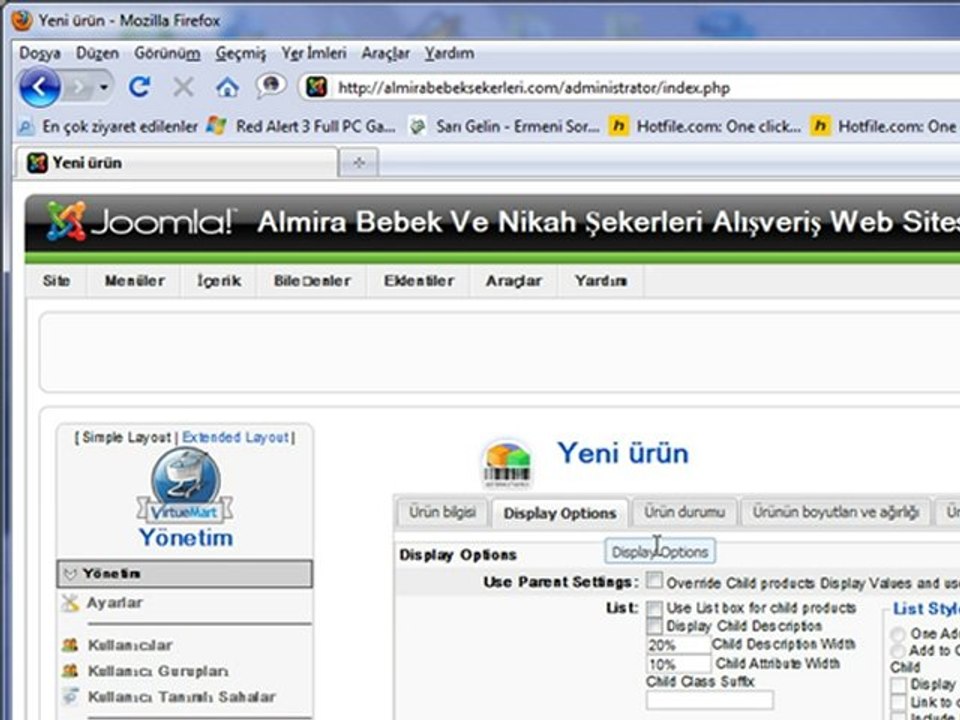Open the Firefox Araçlar menu

tap(385, 53)
